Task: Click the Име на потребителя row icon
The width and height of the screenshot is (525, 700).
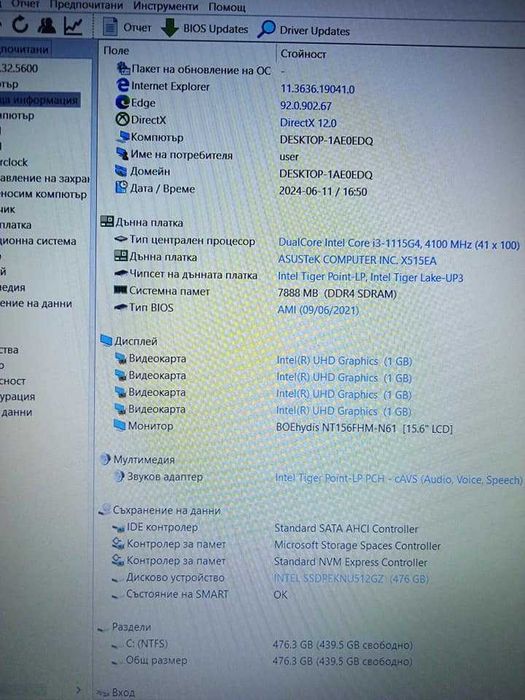Action: (122, 154)
